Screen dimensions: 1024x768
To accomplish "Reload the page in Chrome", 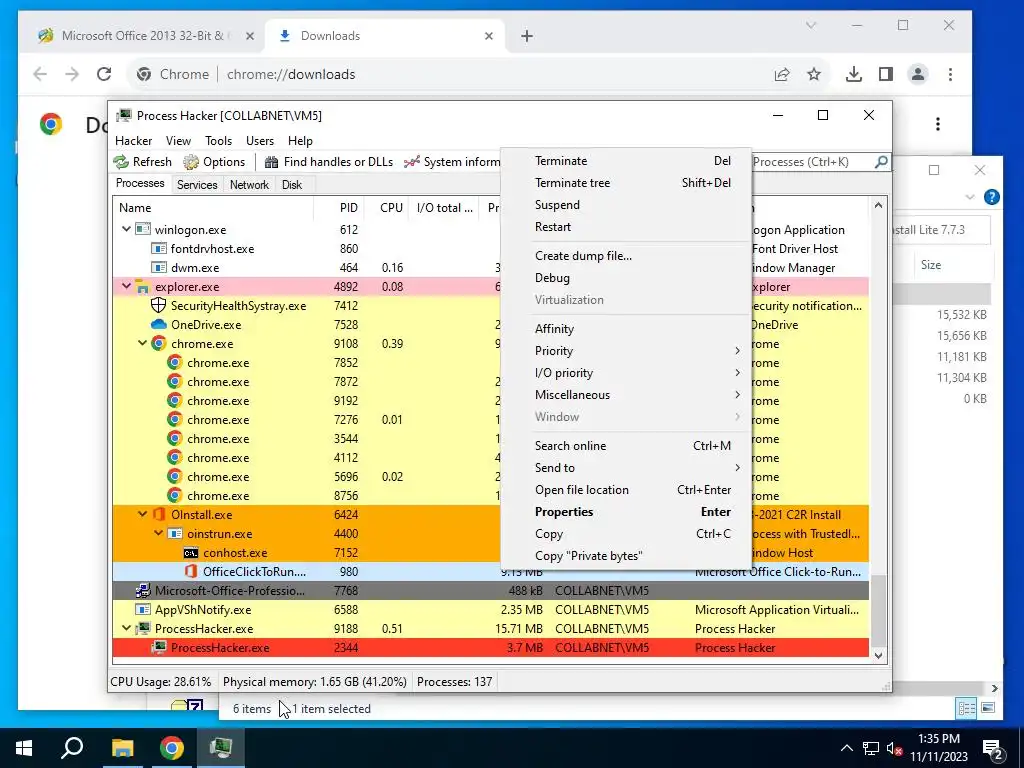I will click(x=104, y=74).
